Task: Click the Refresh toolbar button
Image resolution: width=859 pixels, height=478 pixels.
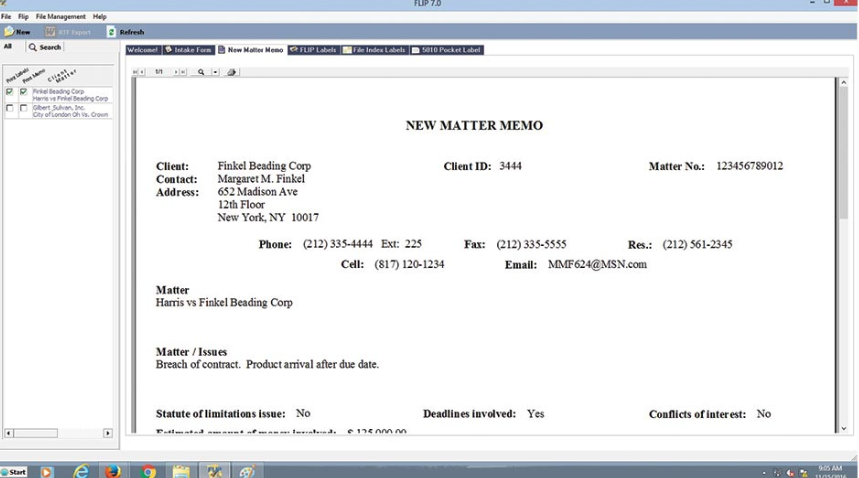Action: pos(125,32)
